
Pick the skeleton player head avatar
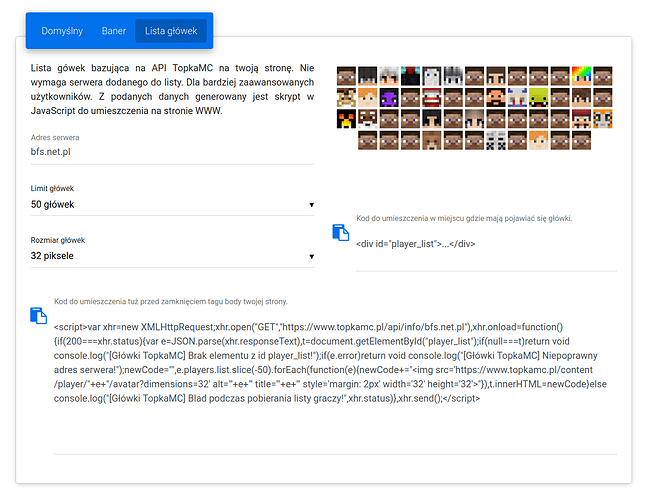point(496,140)
